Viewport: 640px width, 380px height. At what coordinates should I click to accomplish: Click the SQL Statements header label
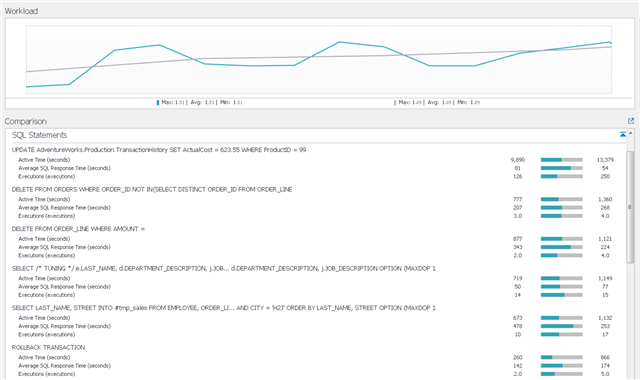click(x=39, y=135)
